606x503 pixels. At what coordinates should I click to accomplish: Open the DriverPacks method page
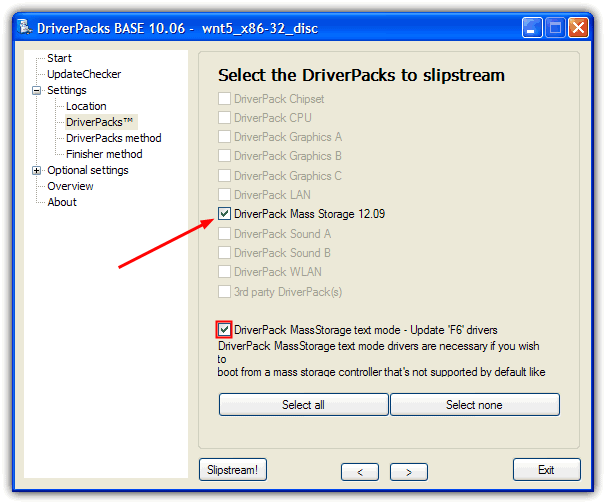point(113,138)
